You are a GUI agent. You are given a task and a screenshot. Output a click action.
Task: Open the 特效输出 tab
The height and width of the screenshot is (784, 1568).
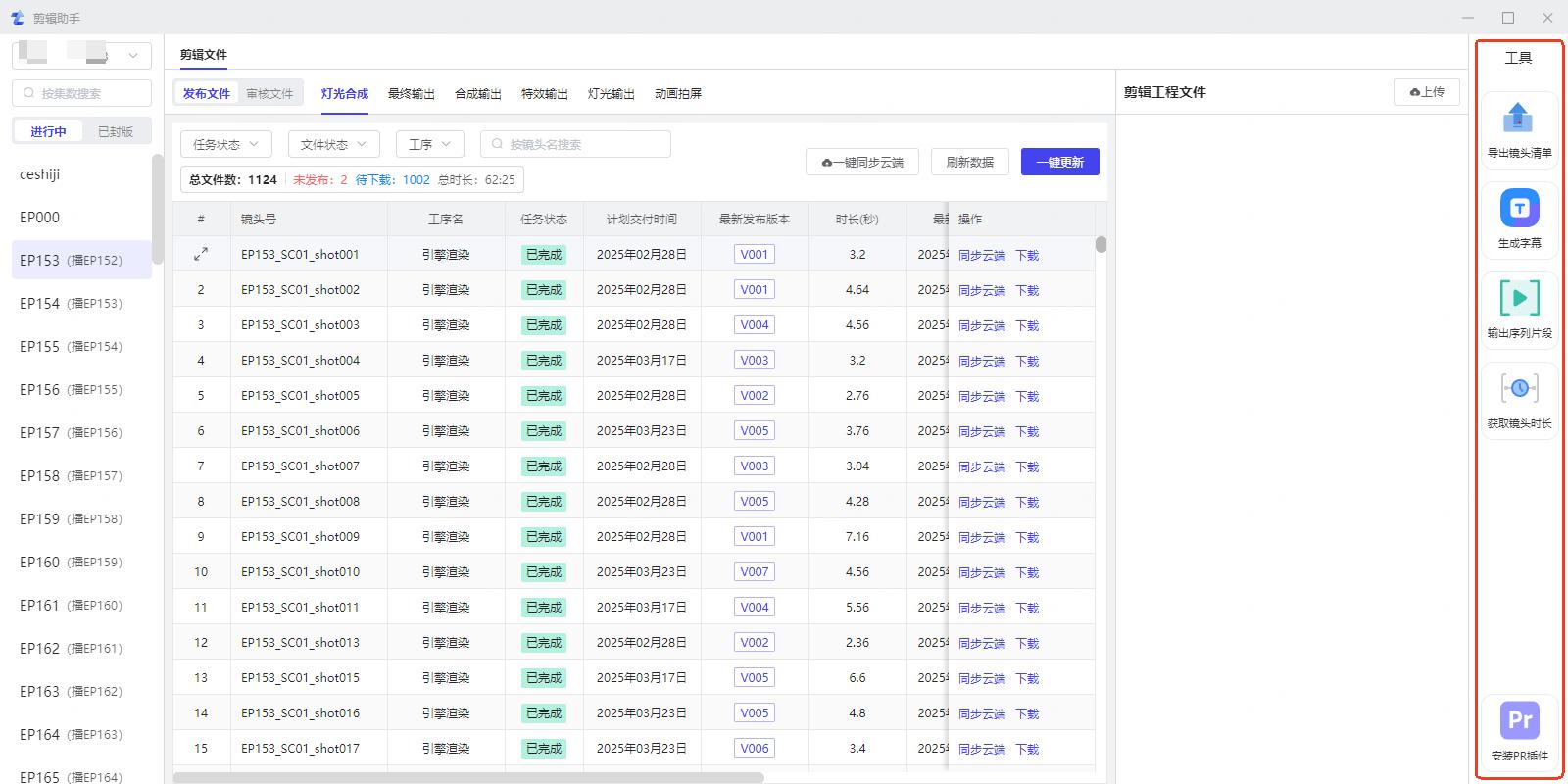pyautogui.click(x=544, y=94)
